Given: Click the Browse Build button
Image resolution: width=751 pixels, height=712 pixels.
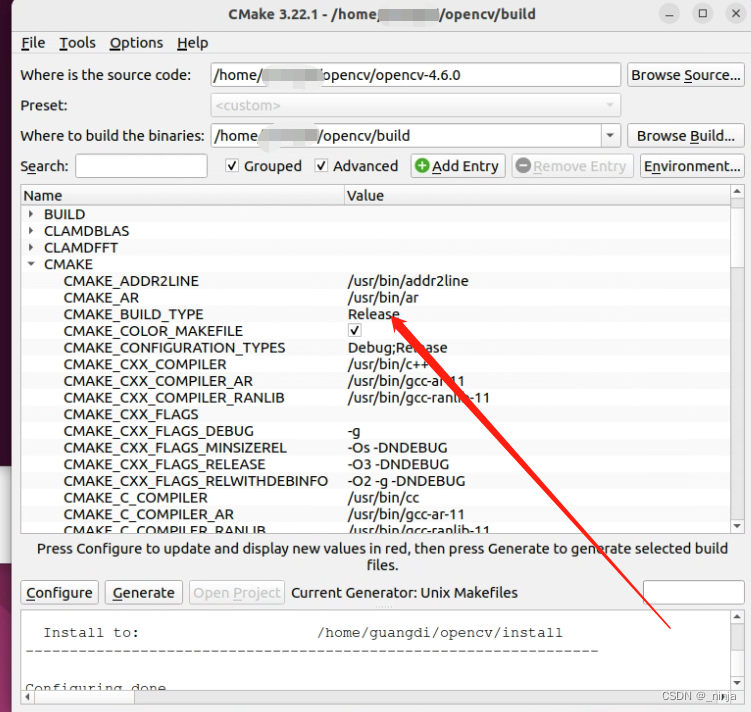Looking at the screenshot, I should [685, 136].
